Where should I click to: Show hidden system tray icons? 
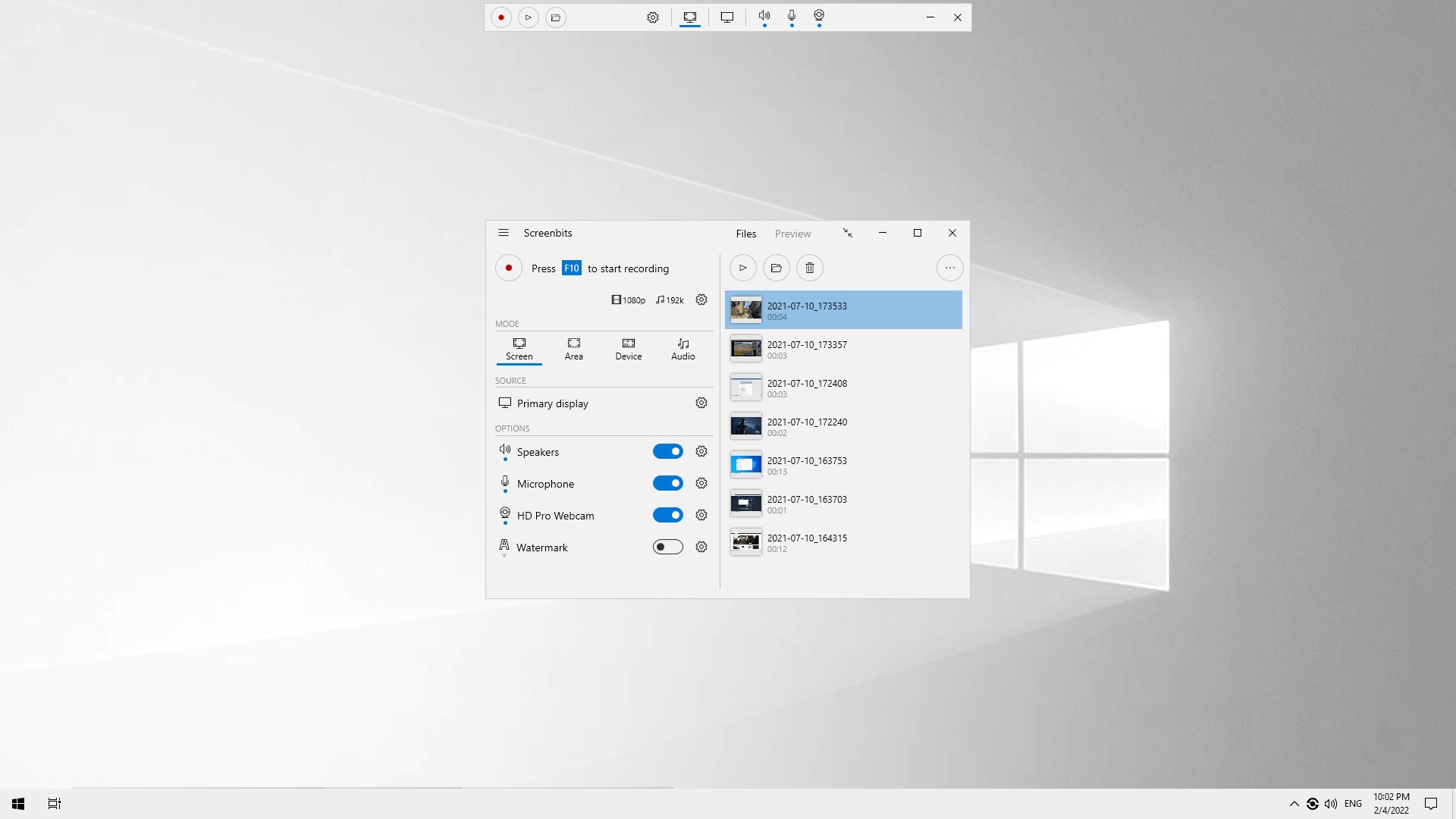(x=1294, y=804)
